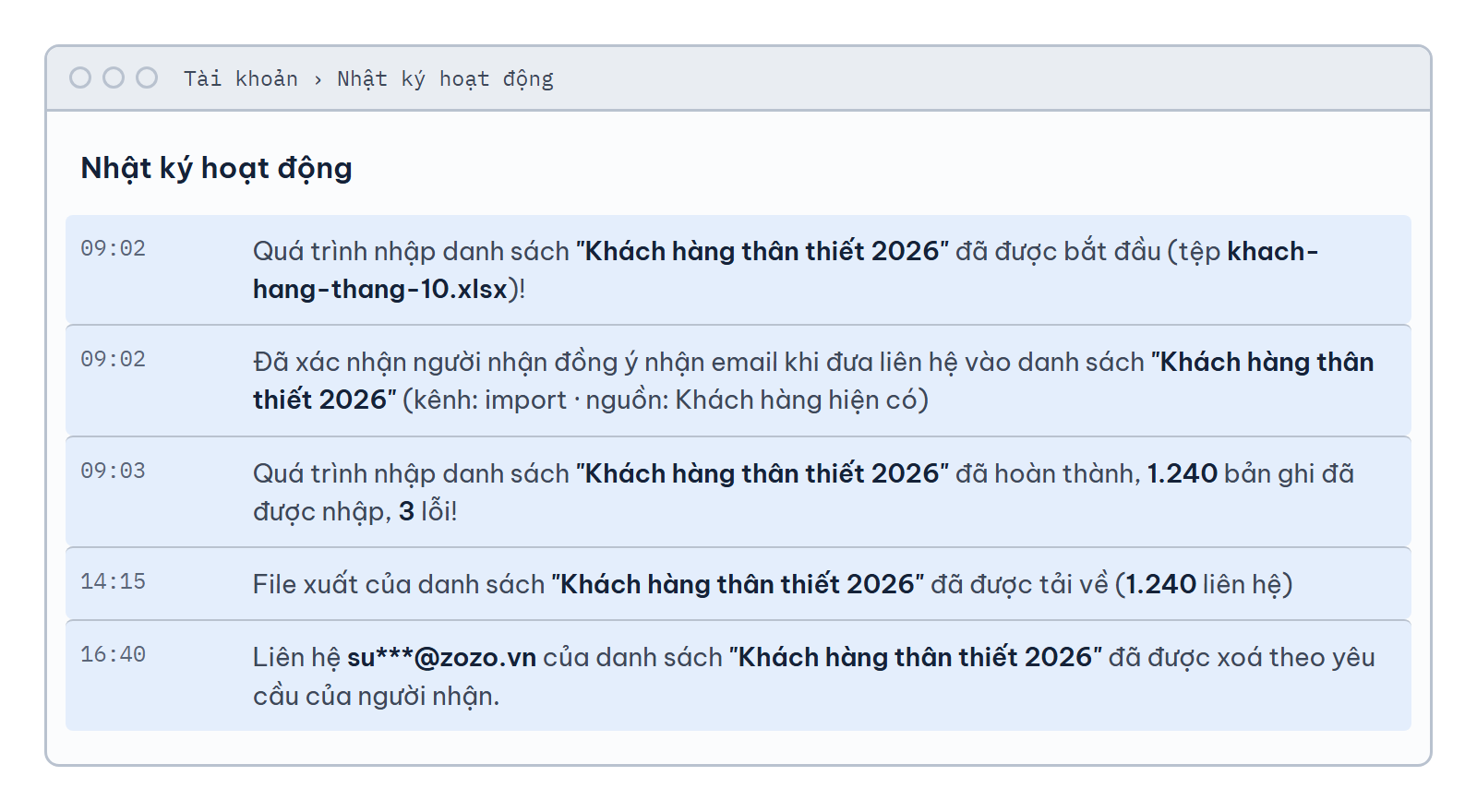Click the "3" error count before "lỗi"
Screen dimensions: 1477x812
pos(406,511)
